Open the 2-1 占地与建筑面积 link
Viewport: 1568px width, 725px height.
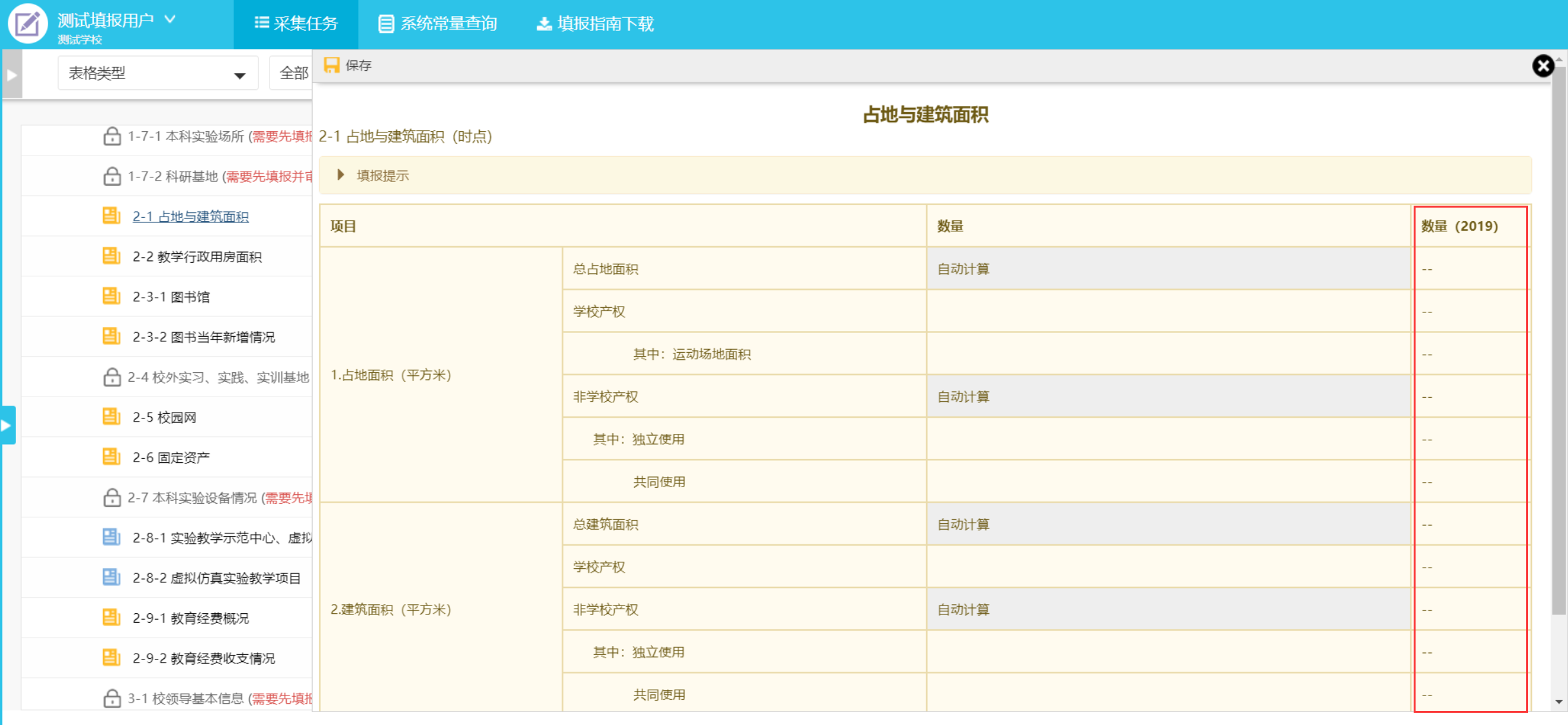[190, 217]
